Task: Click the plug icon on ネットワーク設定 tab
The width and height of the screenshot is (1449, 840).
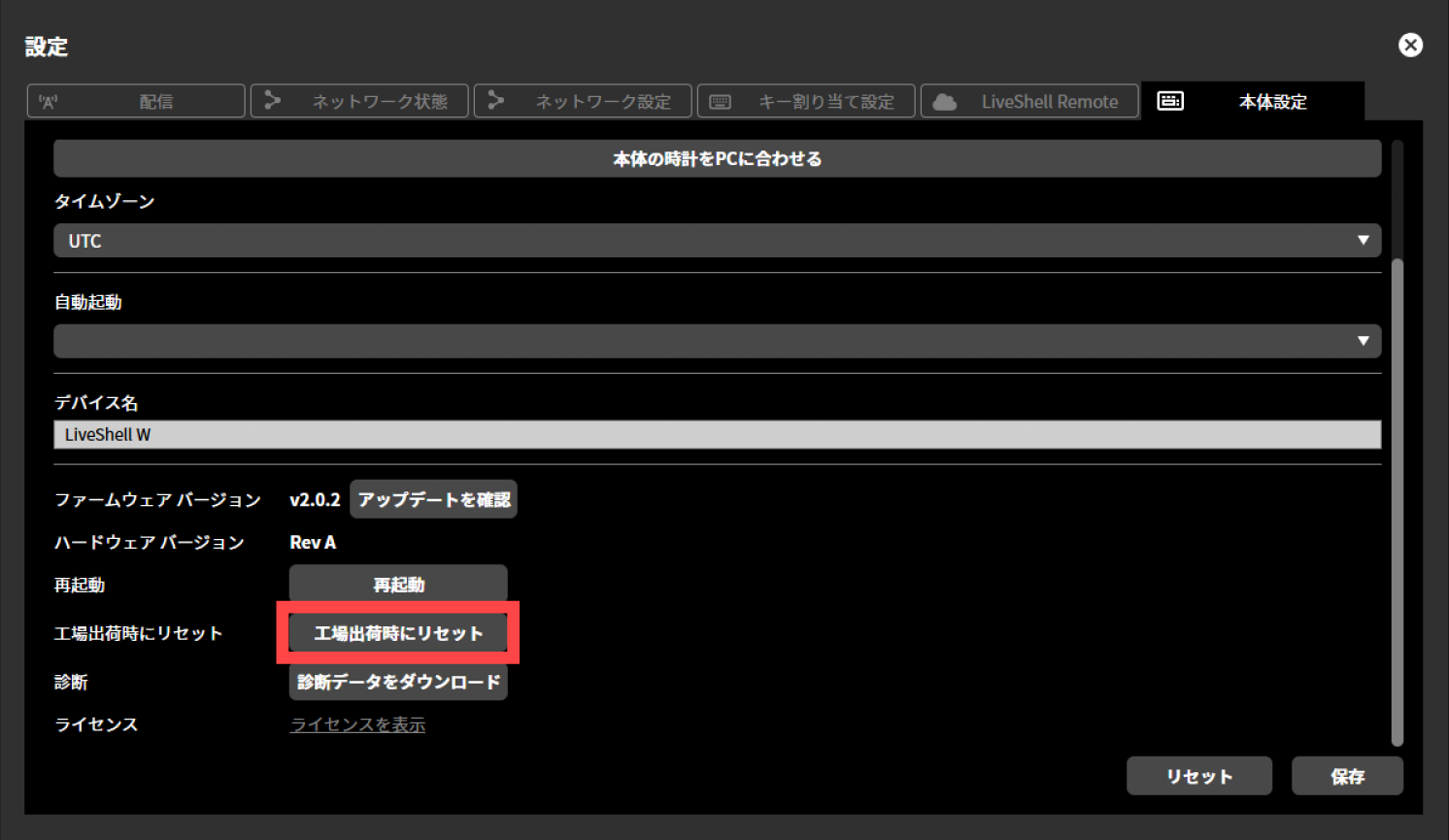Action: tap(497, 100)
